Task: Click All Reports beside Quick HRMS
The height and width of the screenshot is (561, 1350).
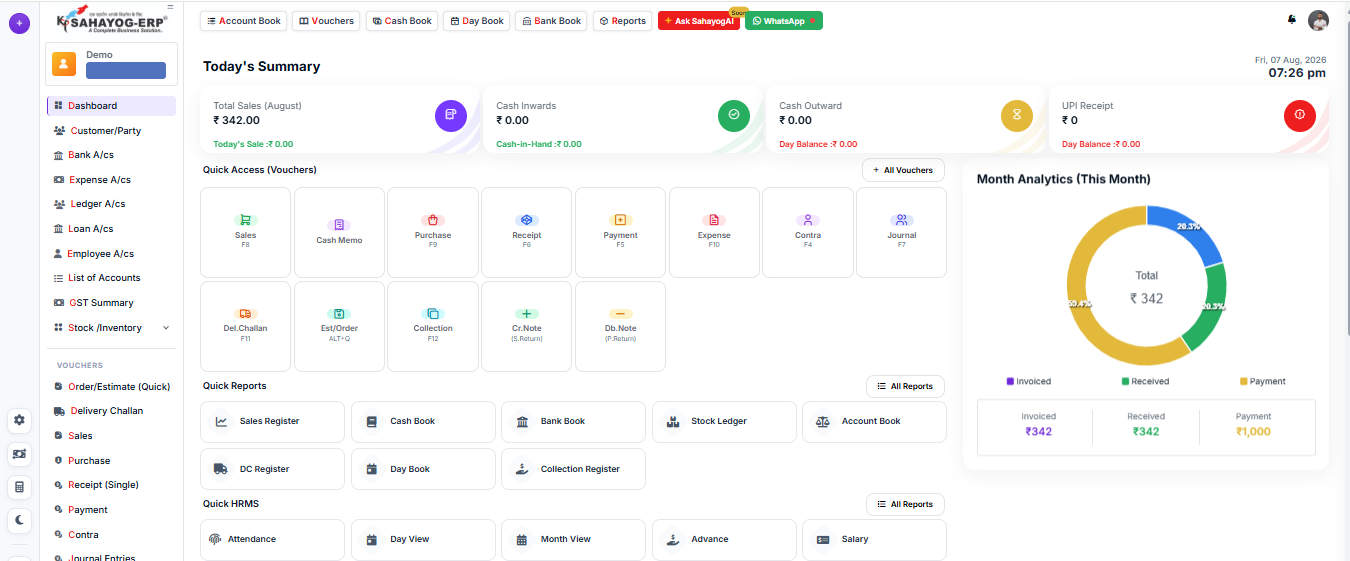Action: (905, 504)
